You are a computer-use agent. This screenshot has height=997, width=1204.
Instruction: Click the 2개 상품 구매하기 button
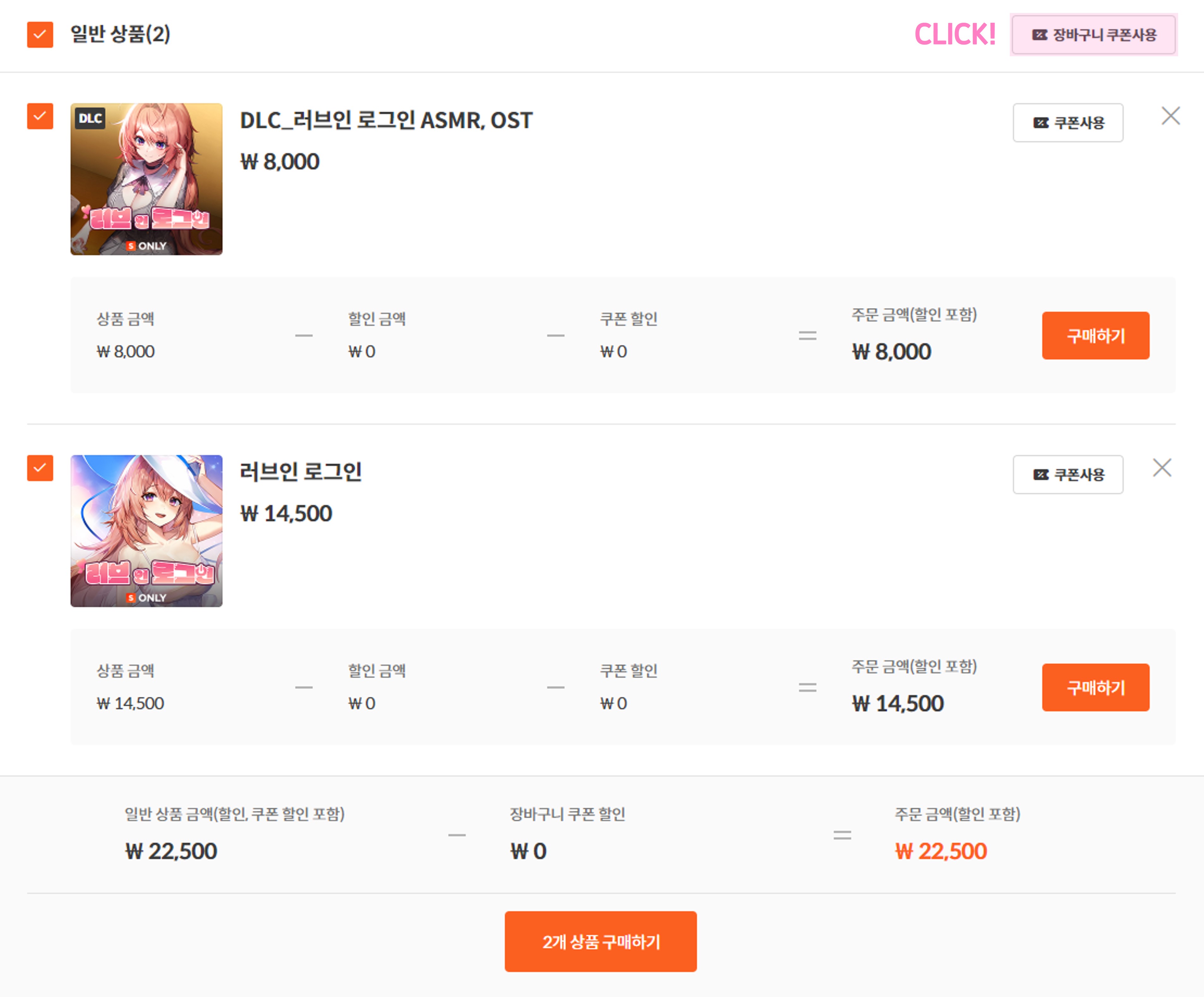(600, 941)
